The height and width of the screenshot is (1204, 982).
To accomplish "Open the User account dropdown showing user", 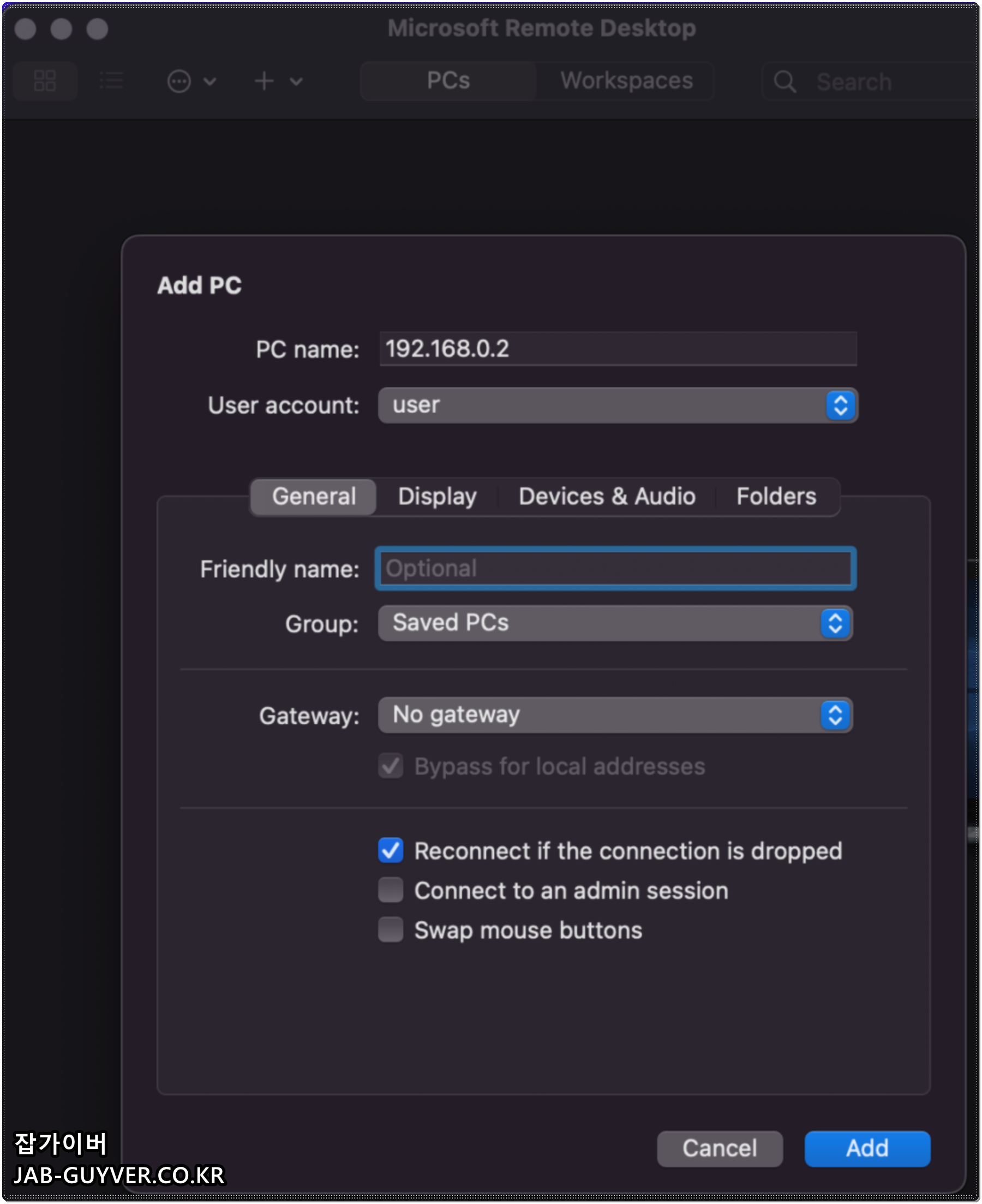I will pos(618,405).
